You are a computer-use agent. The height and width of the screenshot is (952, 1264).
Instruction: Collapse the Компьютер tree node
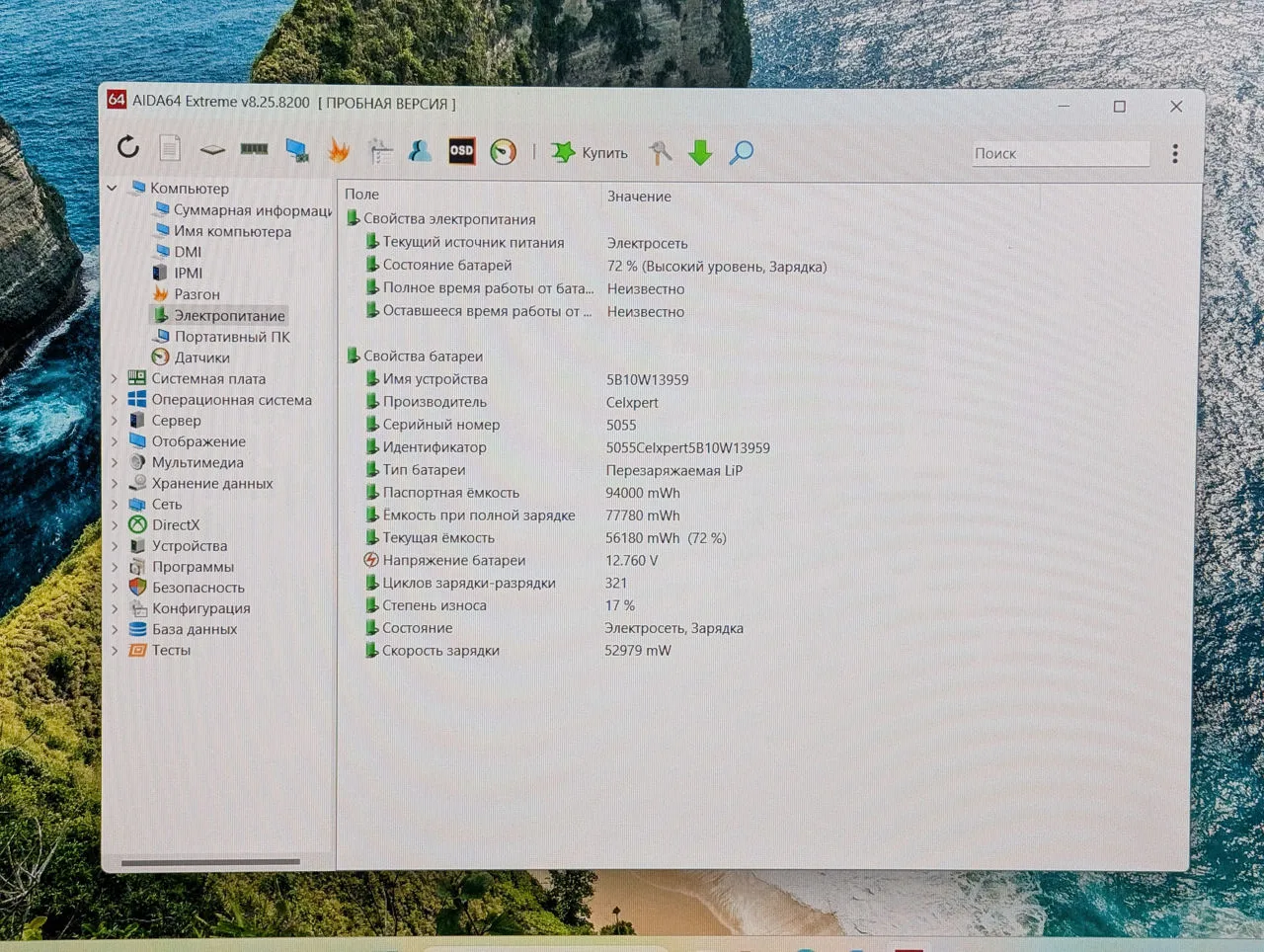113,188
